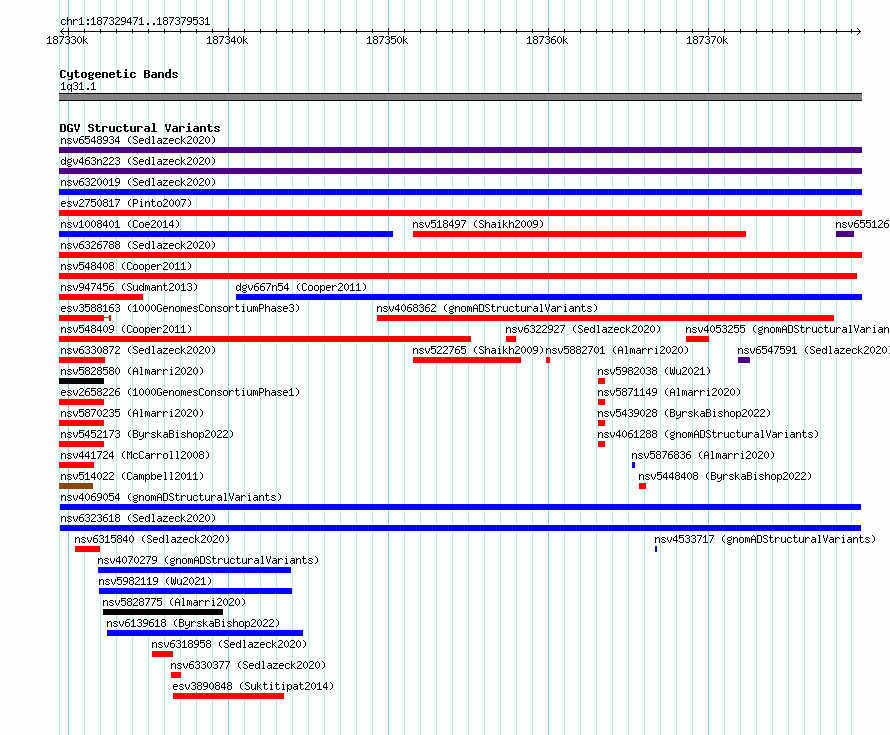Image resolution: width=890 pixels, height=735 pixels.
Task: Click the 187340k ruler position
Action: click(x=227, y=40)
